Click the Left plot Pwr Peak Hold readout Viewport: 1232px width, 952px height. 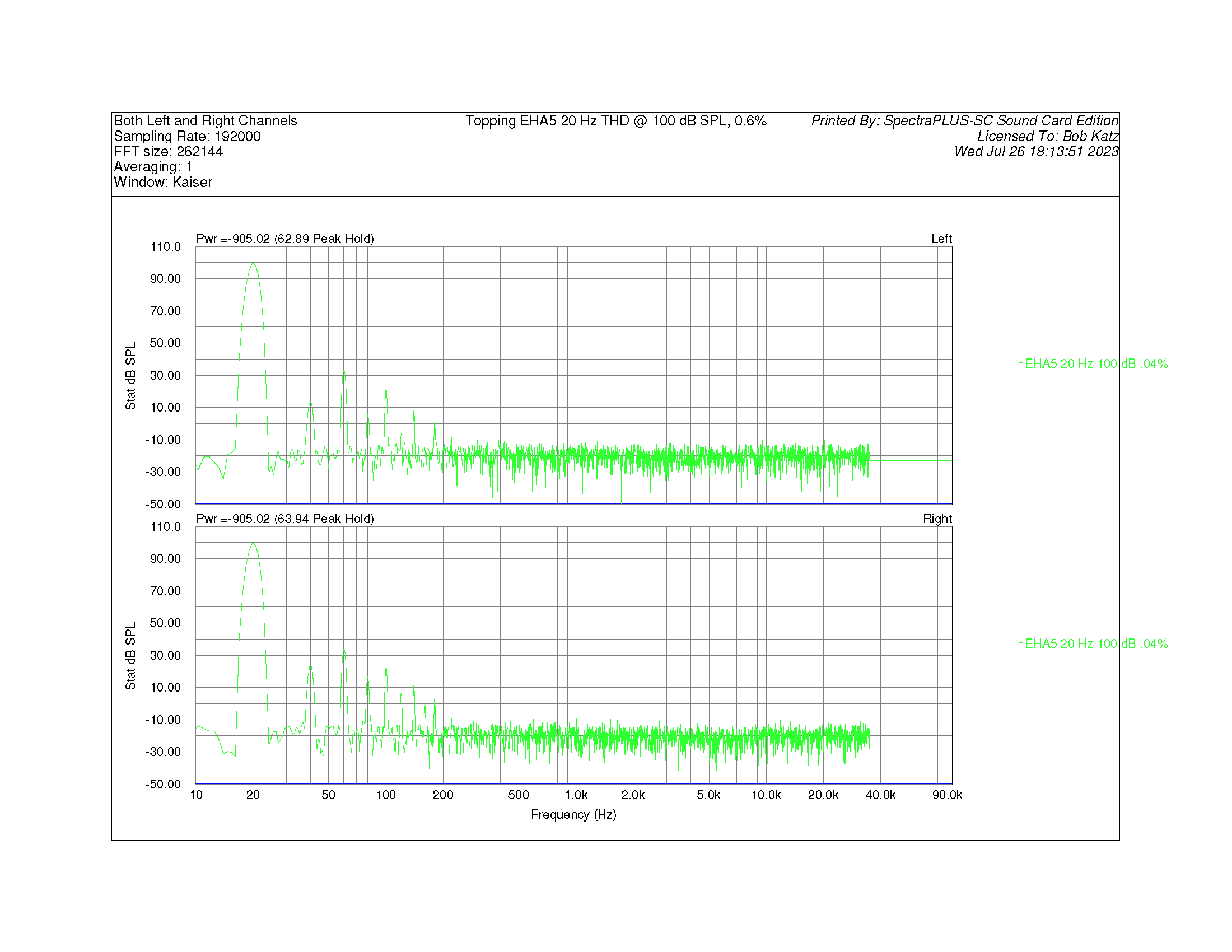[x=285, y=239]
